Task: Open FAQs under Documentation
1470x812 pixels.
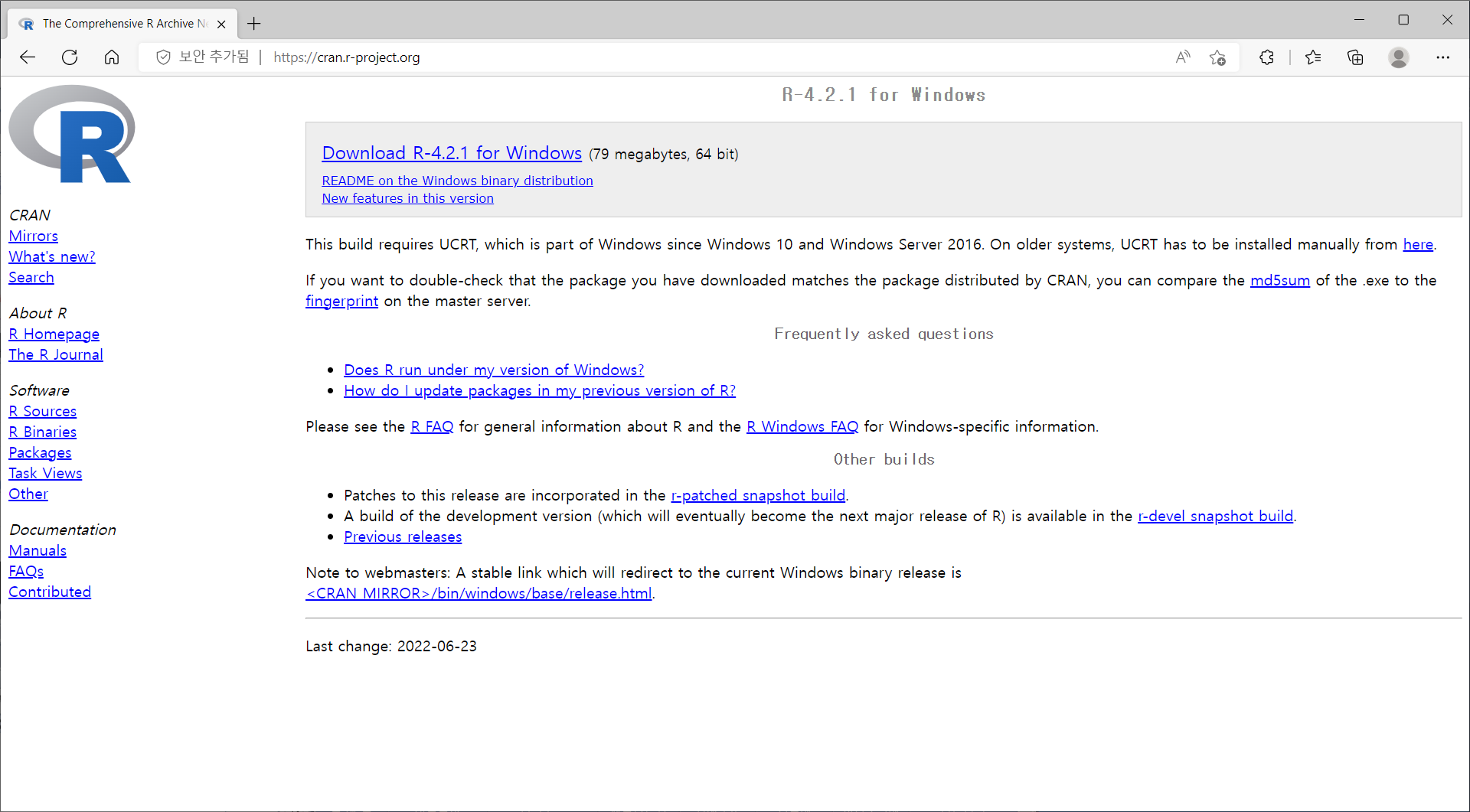Action: pos(26,571)
